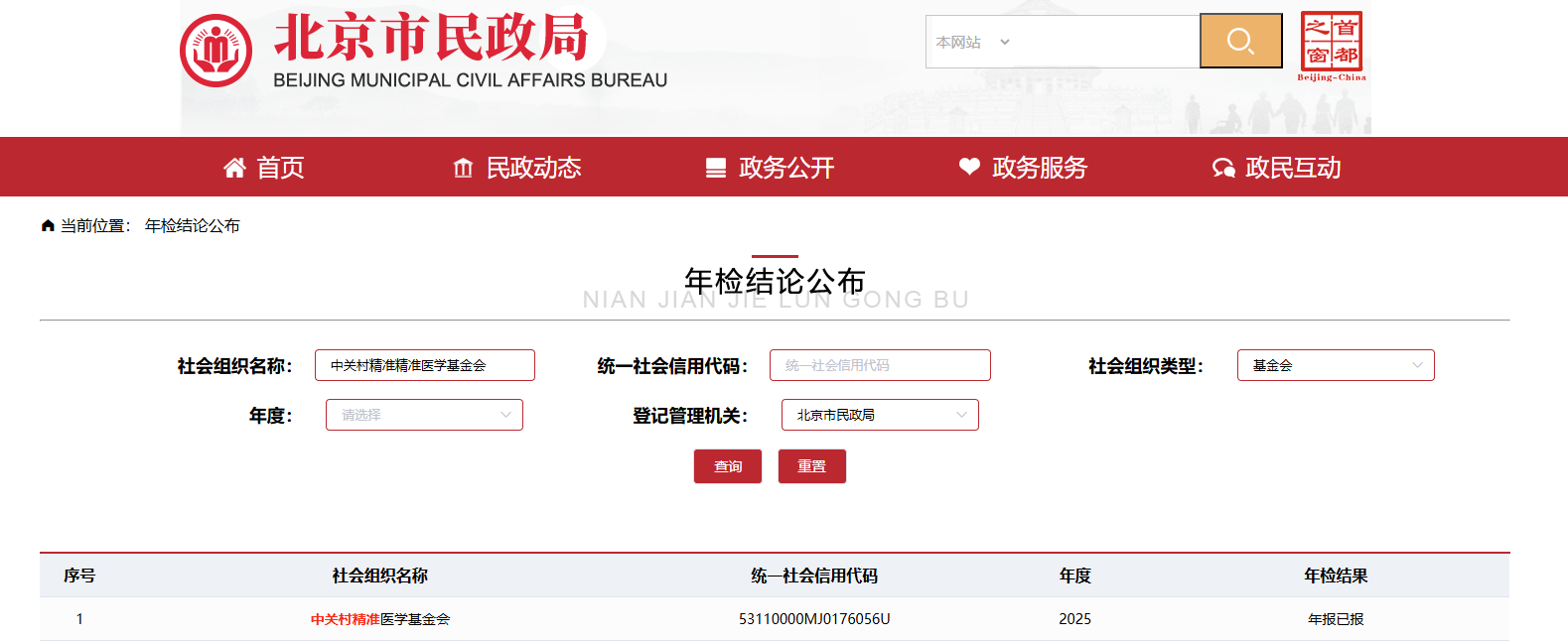1568x641 pixels.
Task: Expand the 社会组织类型 dropdown showing 基金会
Action: (x=1336, y=365)
